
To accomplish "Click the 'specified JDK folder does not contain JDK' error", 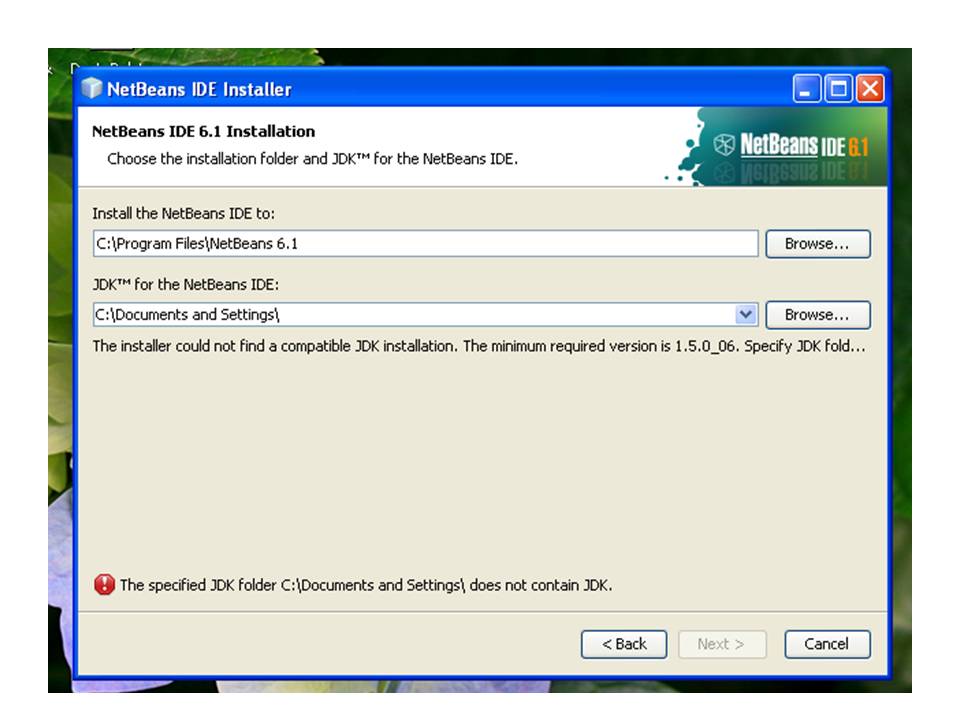I will [x=366, y=585].
